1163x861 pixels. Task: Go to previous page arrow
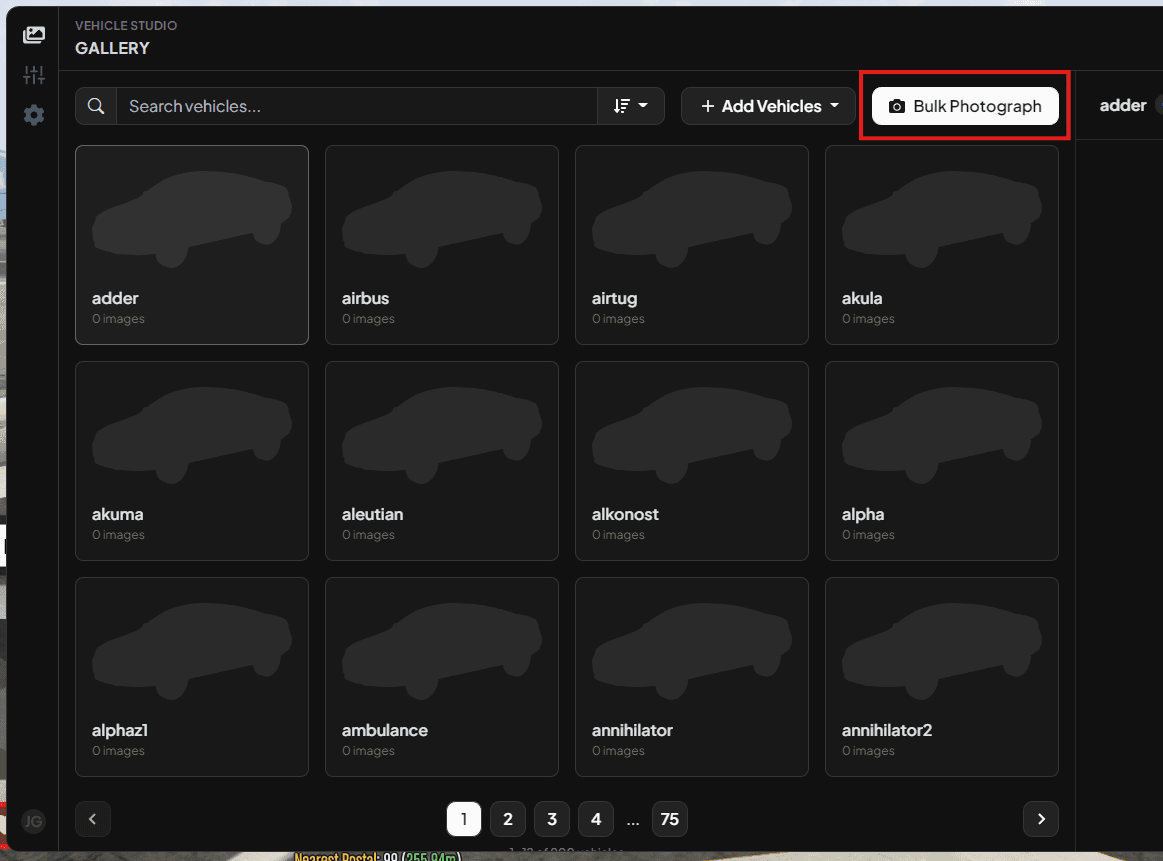pyautogui.click(x=93, y=819)
